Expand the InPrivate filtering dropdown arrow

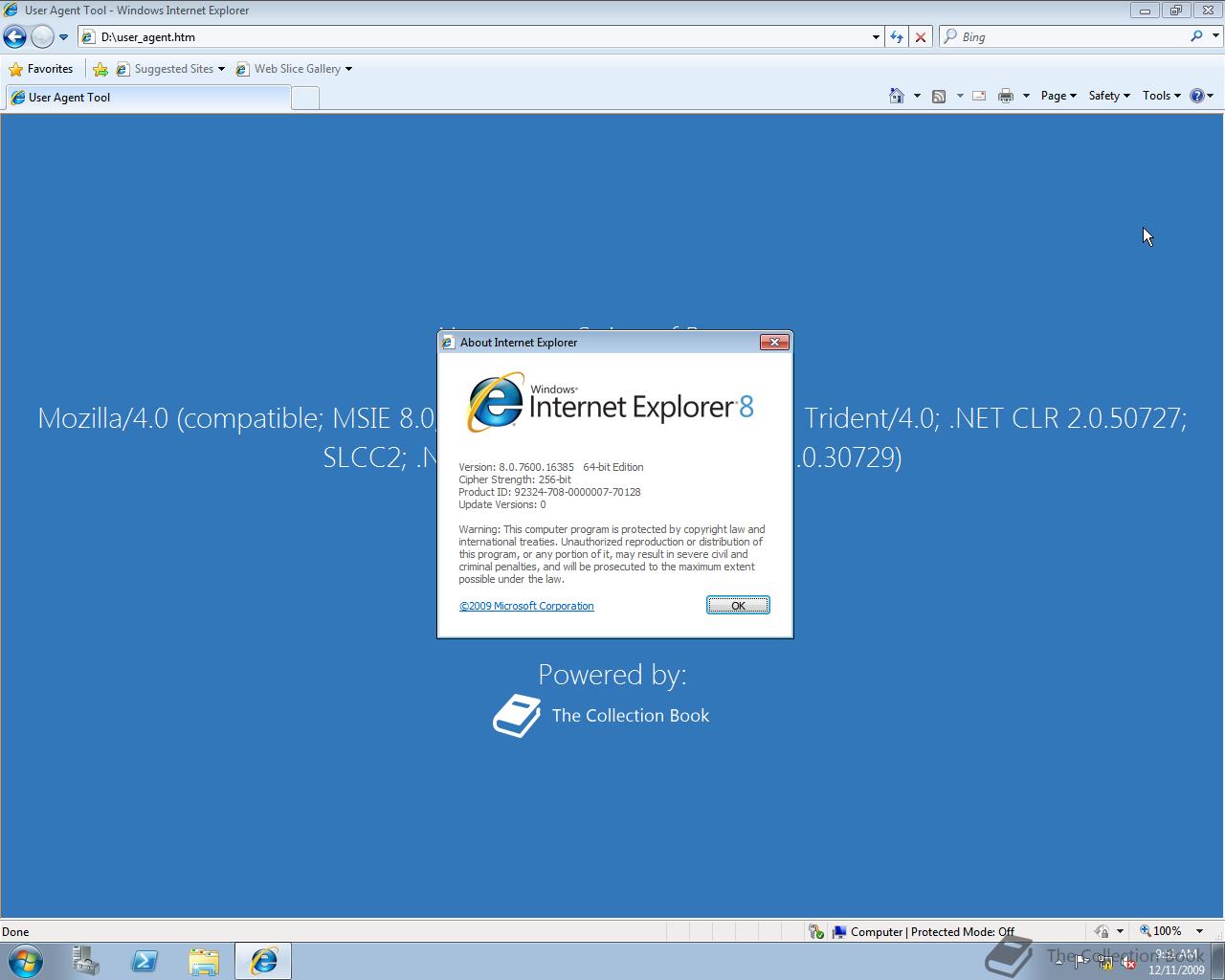(1120, 931)
